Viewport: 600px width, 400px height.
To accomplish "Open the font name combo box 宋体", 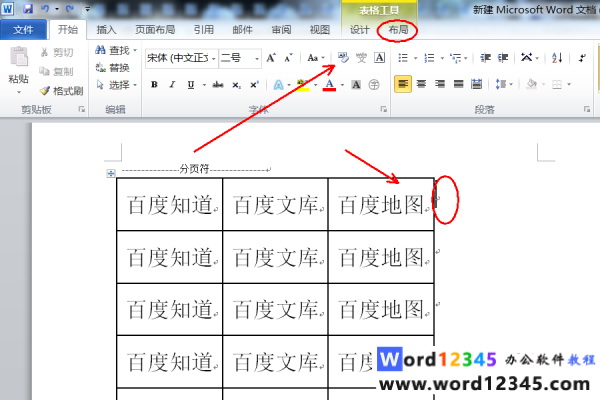I will click(x=182, y=58).
